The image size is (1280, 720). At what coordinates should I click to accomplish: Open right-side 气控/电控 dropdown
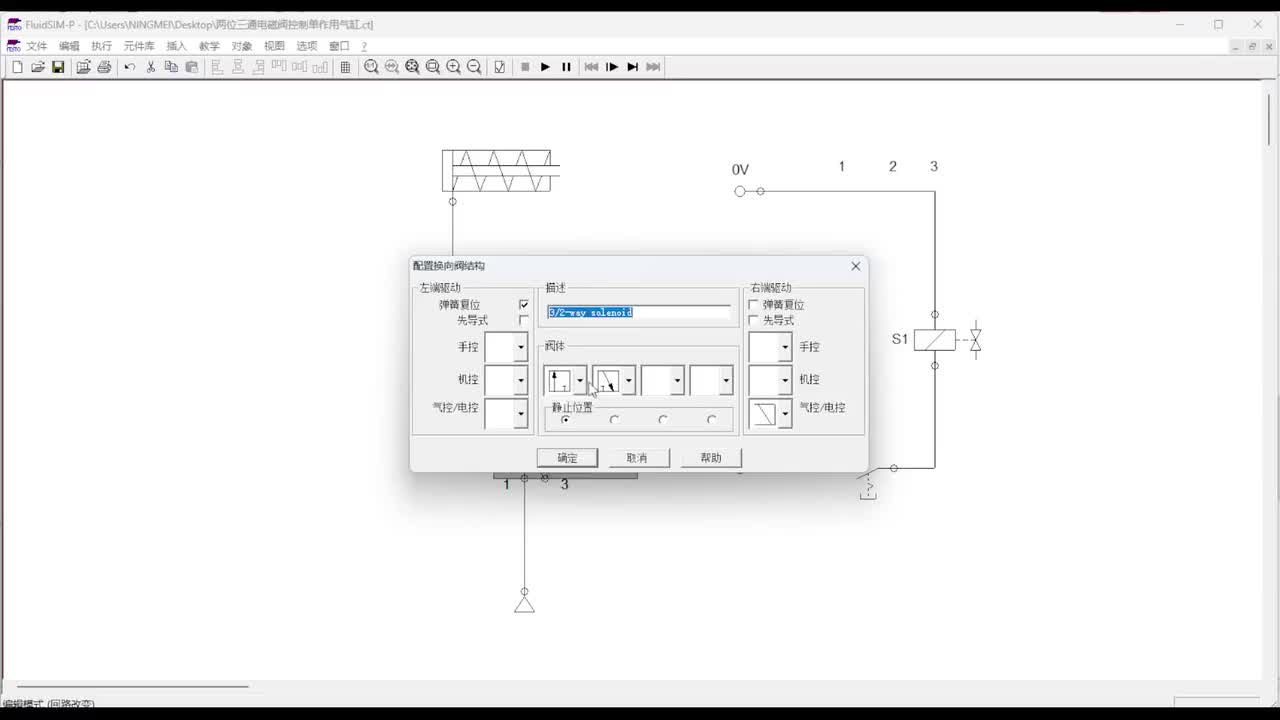[x=785, y=413]
